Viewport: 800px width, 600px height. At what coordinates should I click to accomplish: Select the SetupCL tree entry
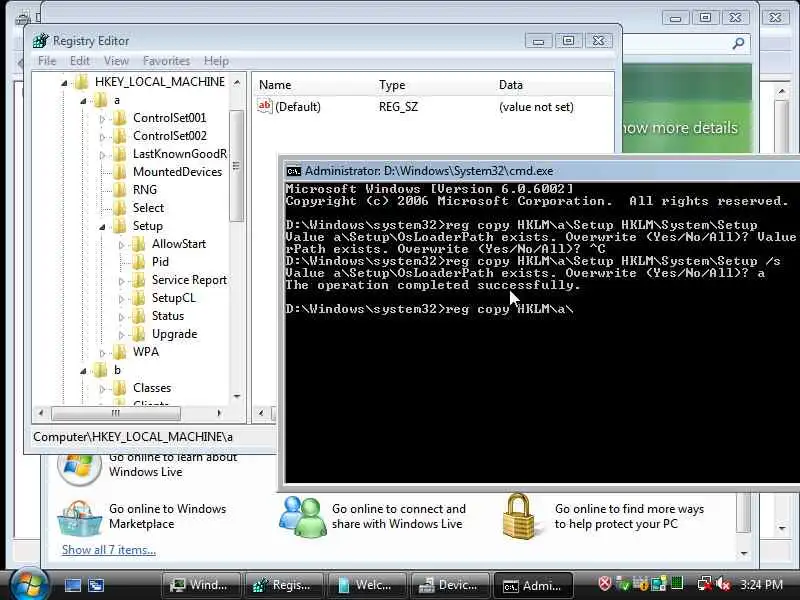pyautogui.click(x=173, y=297)
